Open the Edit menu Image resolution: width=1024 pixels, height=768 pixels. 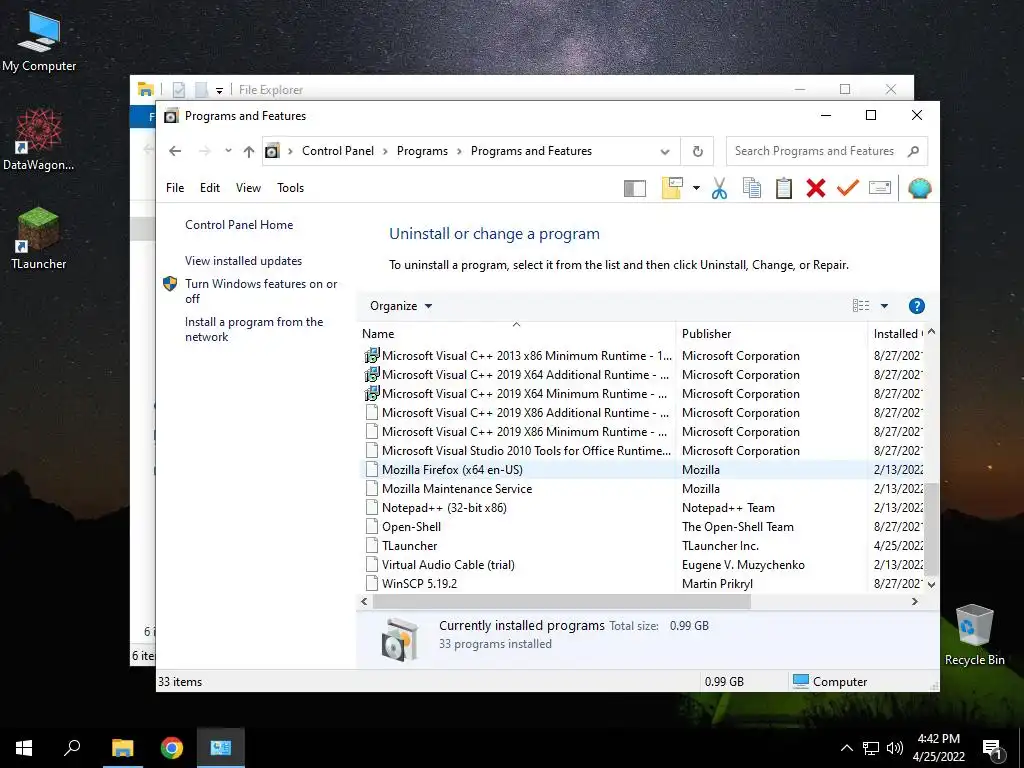pyautogui.click(x=210, y=188)
